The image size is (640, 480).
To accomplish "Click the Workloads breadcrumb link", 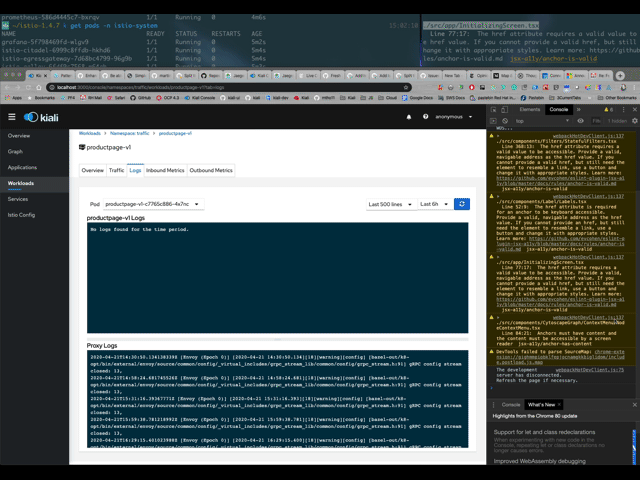I will [x=89, y=133].
